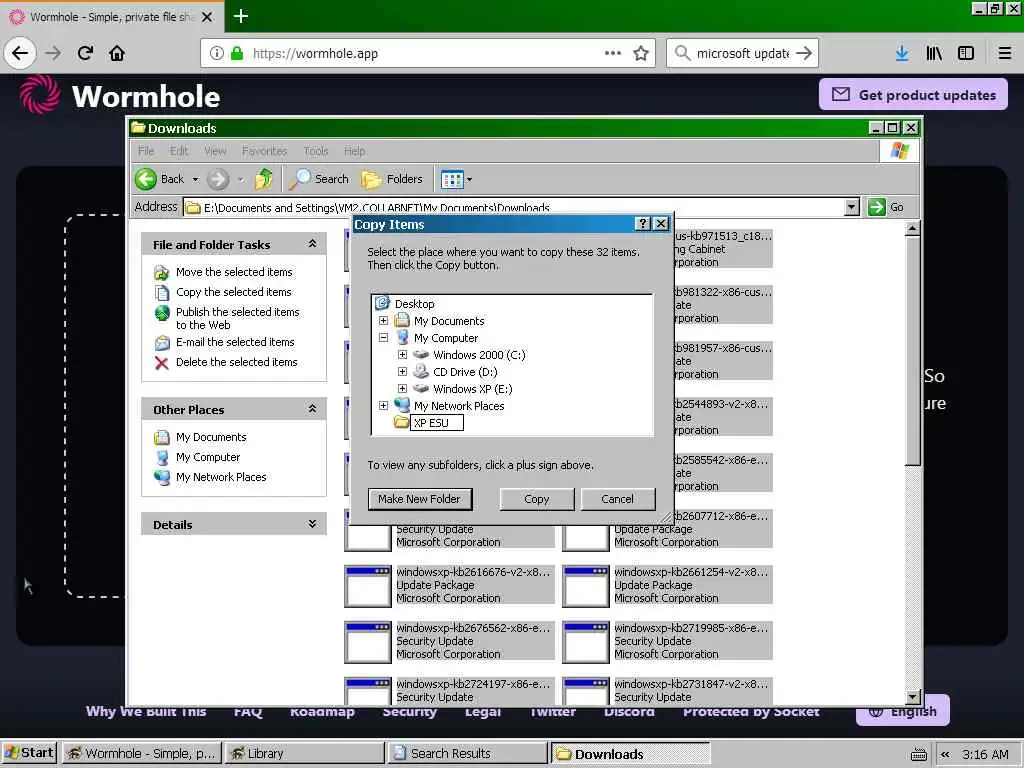Viewport: 1024px width, 768px height.
Task: Open Firefox hamburger menu
Action: pyautogui.click(x=1005, y=53)
